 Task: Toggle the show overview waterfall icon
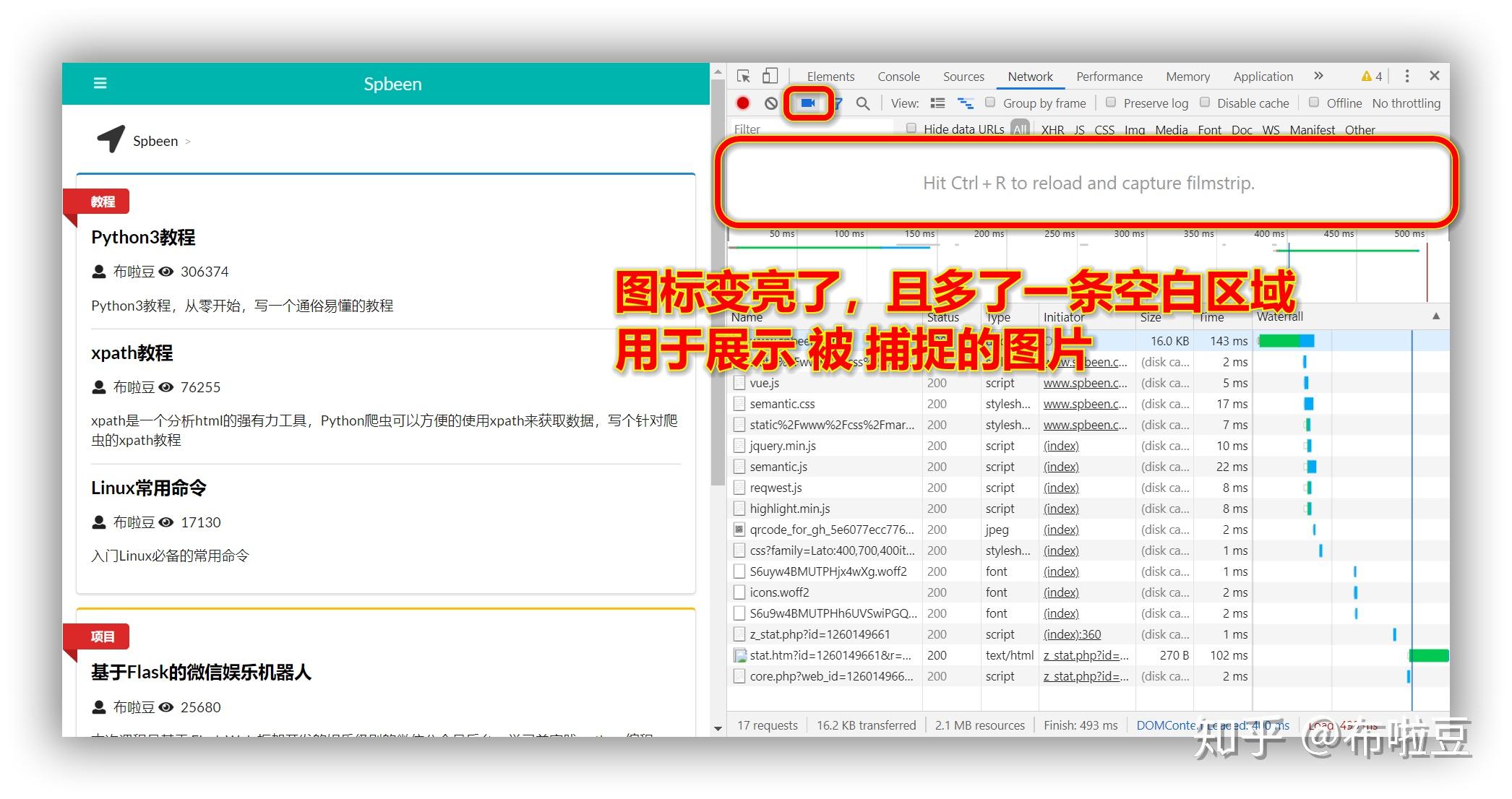pos(966,103)
